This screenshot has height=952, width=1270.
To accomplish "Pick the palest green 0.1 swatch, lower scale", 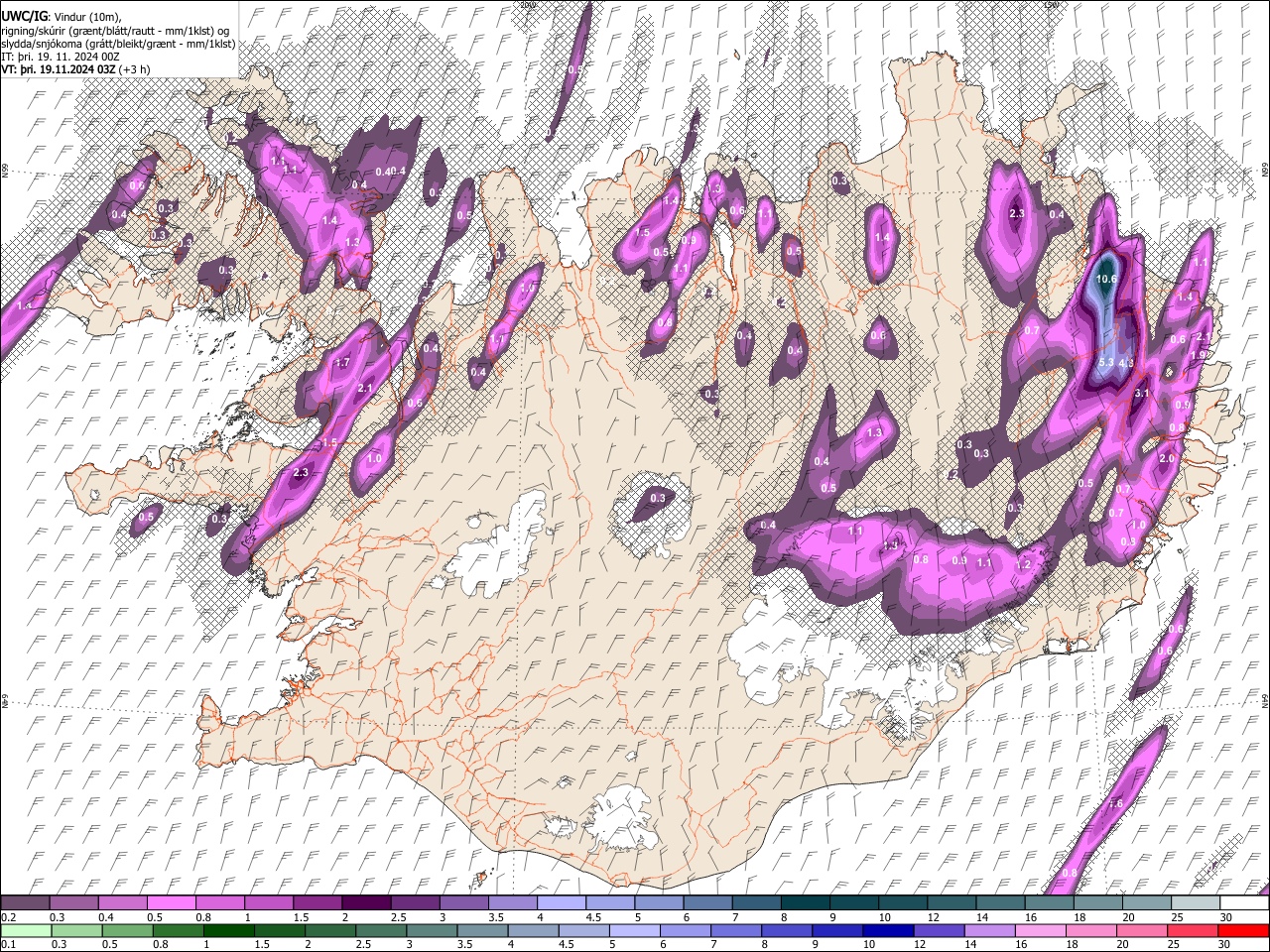I will coord(25,930).
